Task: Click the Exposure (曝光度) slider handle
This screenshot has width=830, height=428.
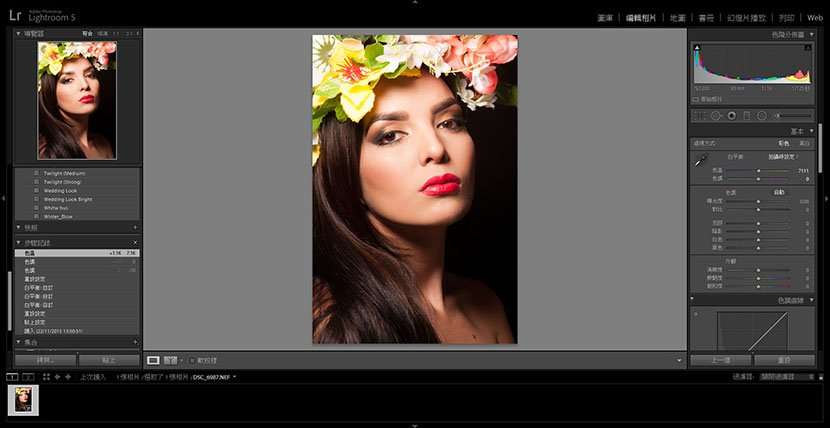Action: point(758,202)
